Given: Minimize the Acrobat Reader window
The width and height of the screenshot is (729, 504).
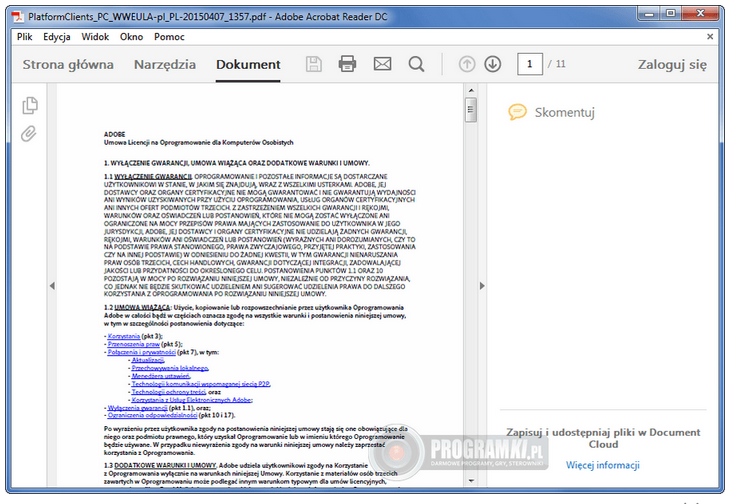Looking at the screenshot, I should [x=649, y=13].
